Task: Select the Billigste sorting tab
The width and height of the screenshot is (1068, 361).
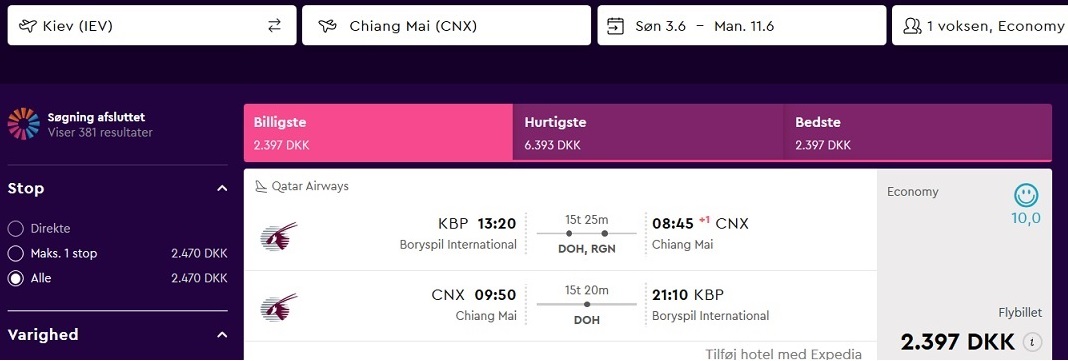Action: 378,133
